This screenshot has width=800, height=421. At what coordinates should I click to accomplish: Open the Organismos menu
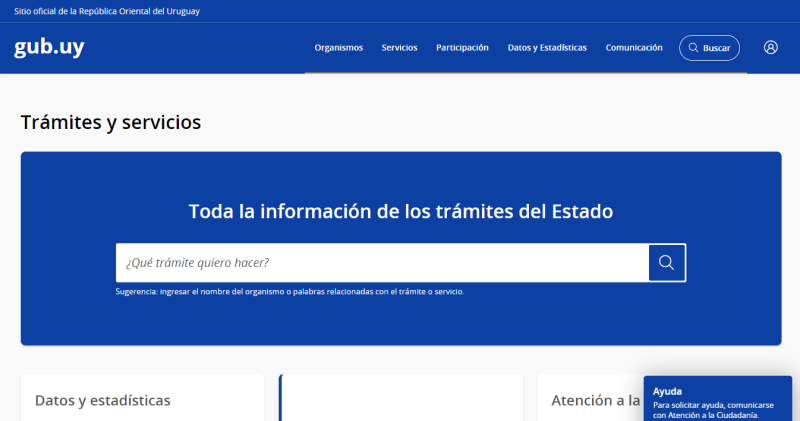pyautogui.click(x=338, y=48)
